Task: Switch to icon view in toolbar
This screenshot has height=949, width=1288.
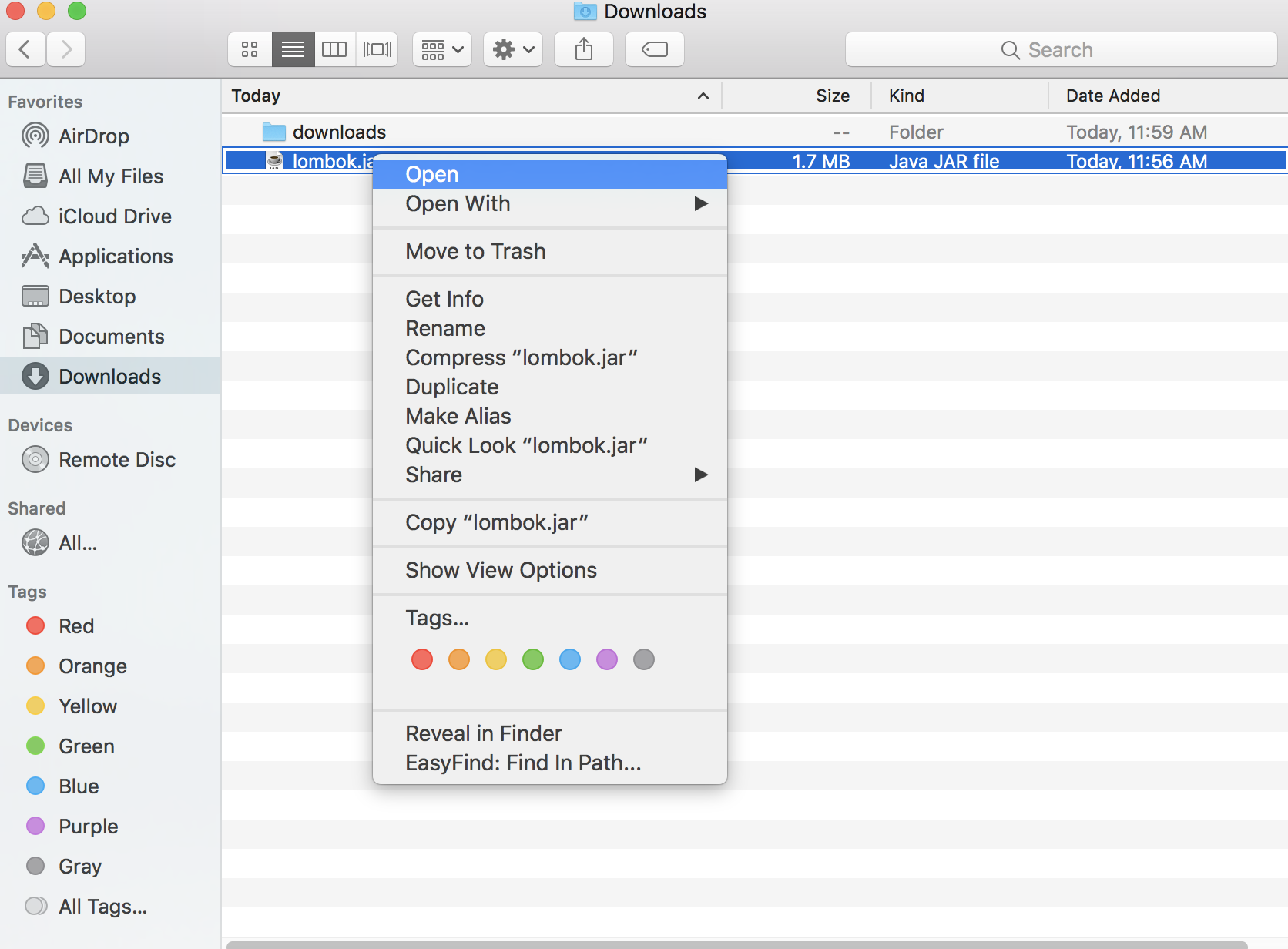Action: 250,50
